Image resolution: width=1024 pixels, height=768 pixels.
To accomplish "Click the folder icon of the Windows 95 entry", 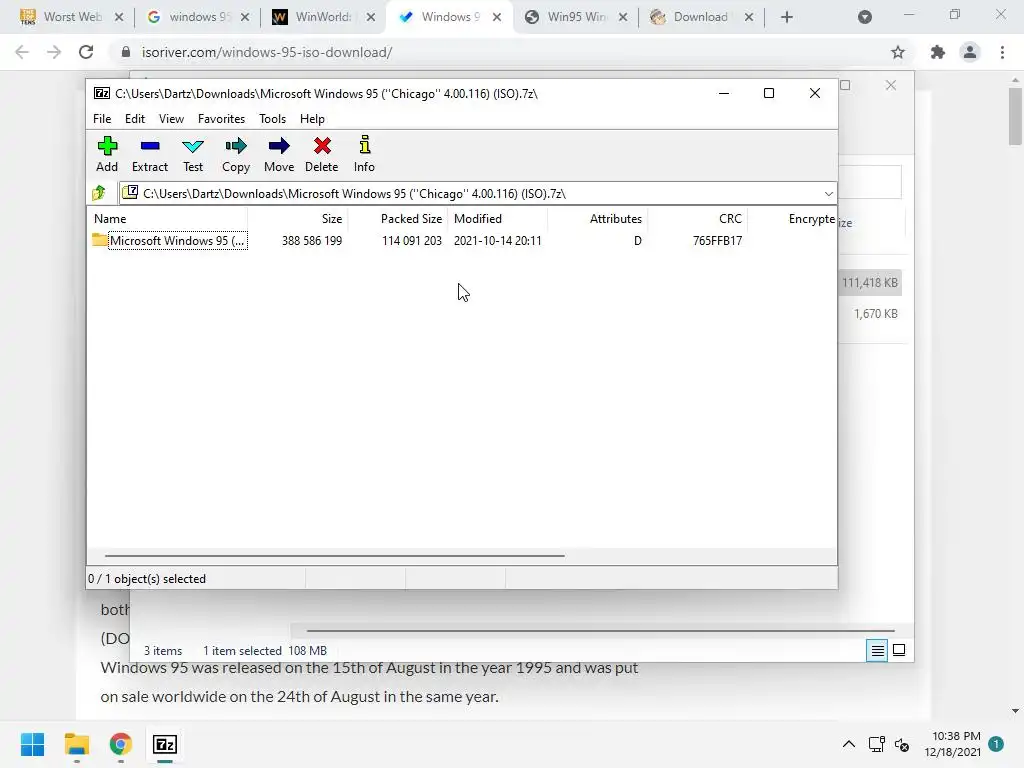I will click(99, 240).
